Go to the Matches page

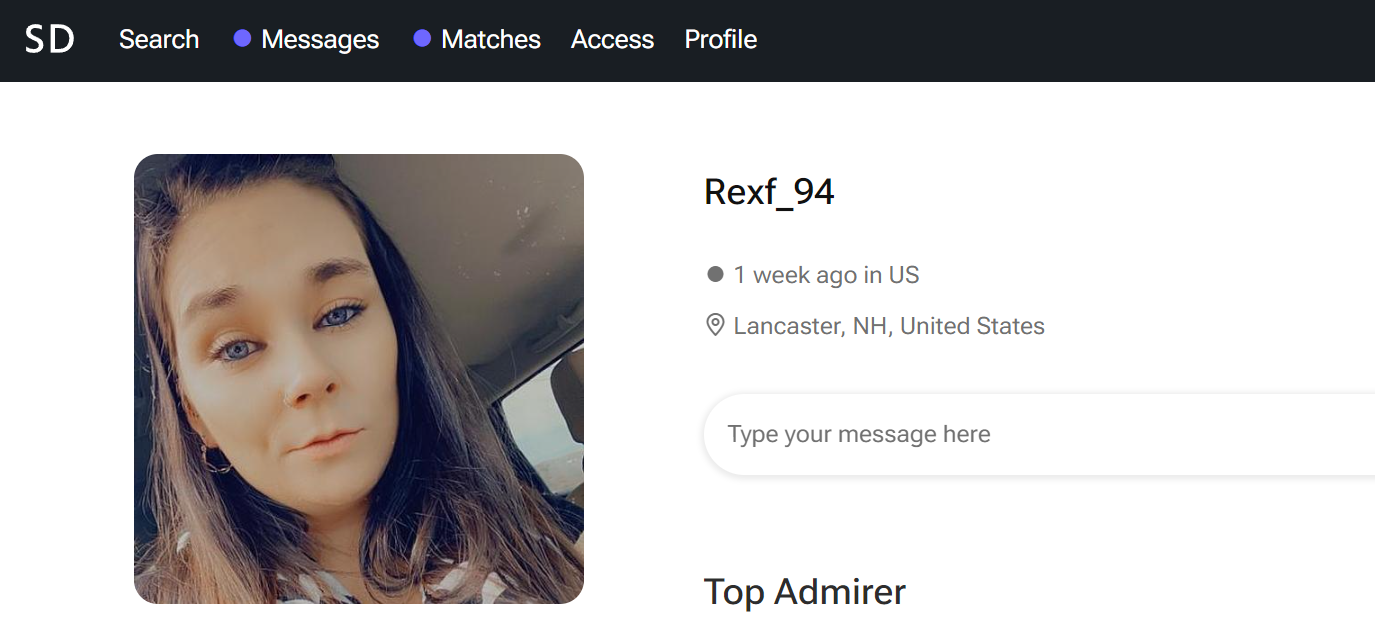[x=491, y=39]
